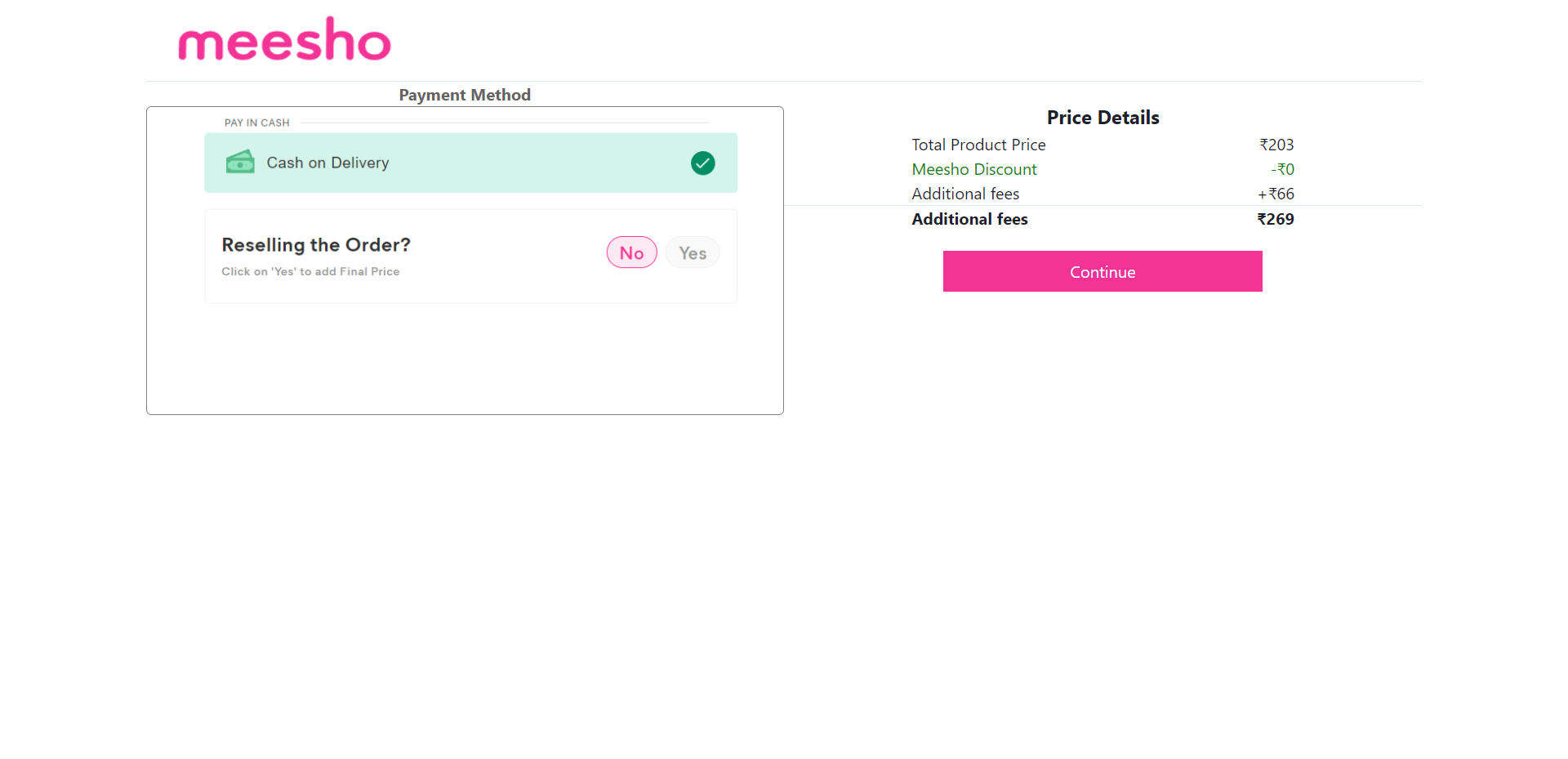The image size is (1568, 759).
Task: Click the Total Product Price row
Action: pyautogui.click(x=978, y=145)
